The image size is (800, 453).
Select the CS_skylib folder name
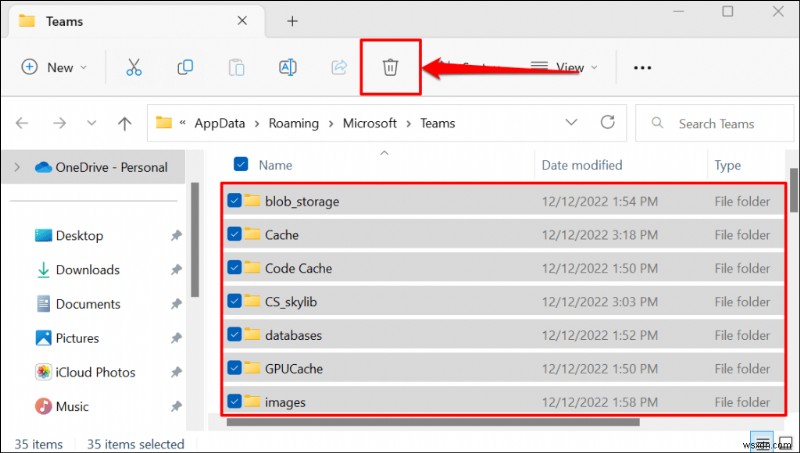[x=291, y=301]
